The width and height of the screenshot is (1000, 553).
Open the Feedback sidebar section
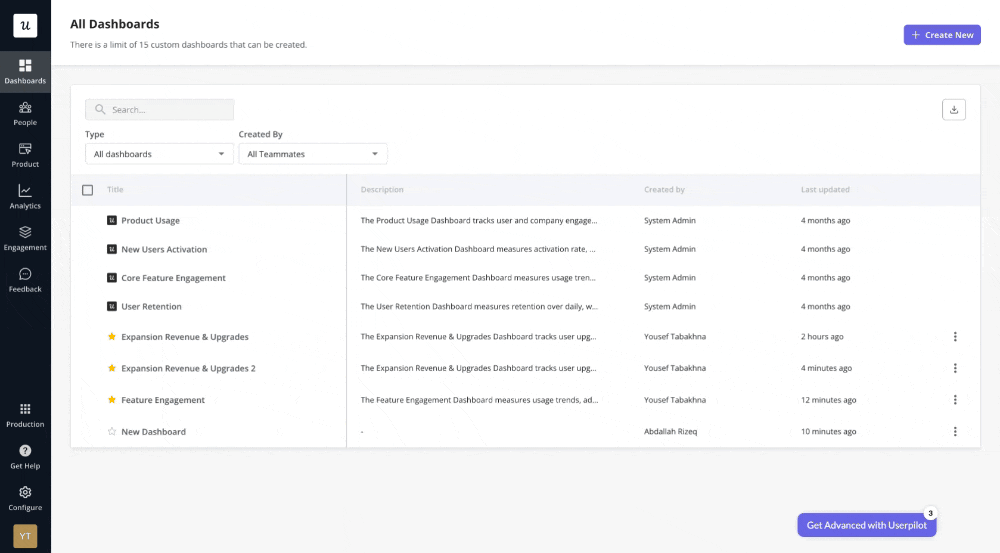(25, 280)
